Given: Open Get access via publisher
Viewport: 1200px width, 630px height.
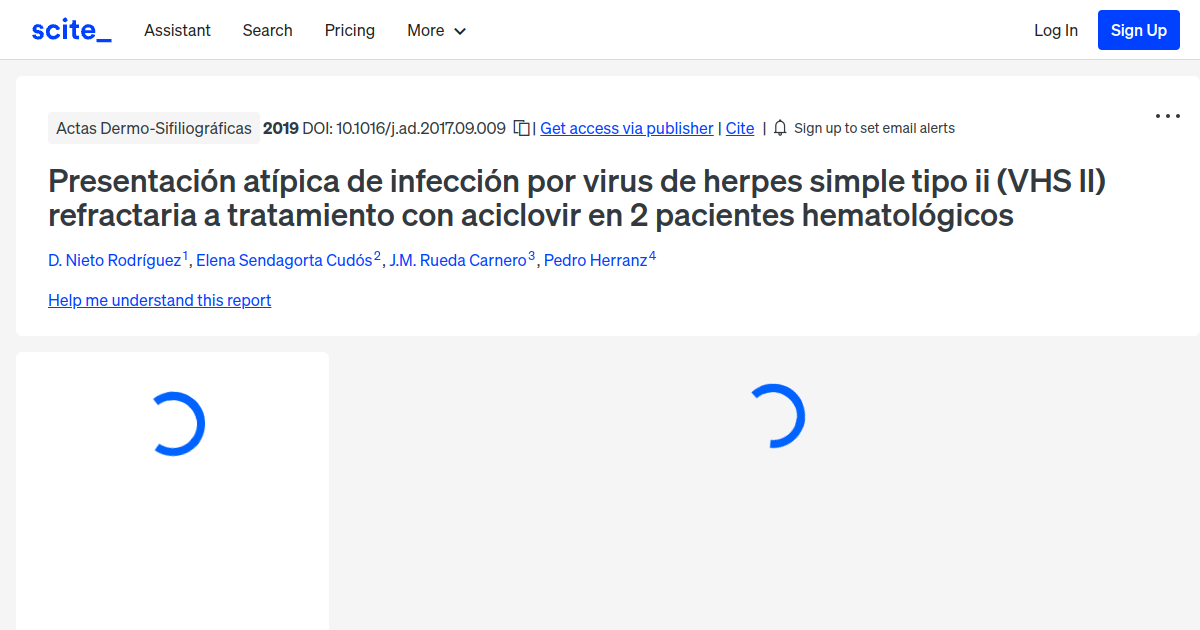Looking at the screenshot, I should click(626, 128).
